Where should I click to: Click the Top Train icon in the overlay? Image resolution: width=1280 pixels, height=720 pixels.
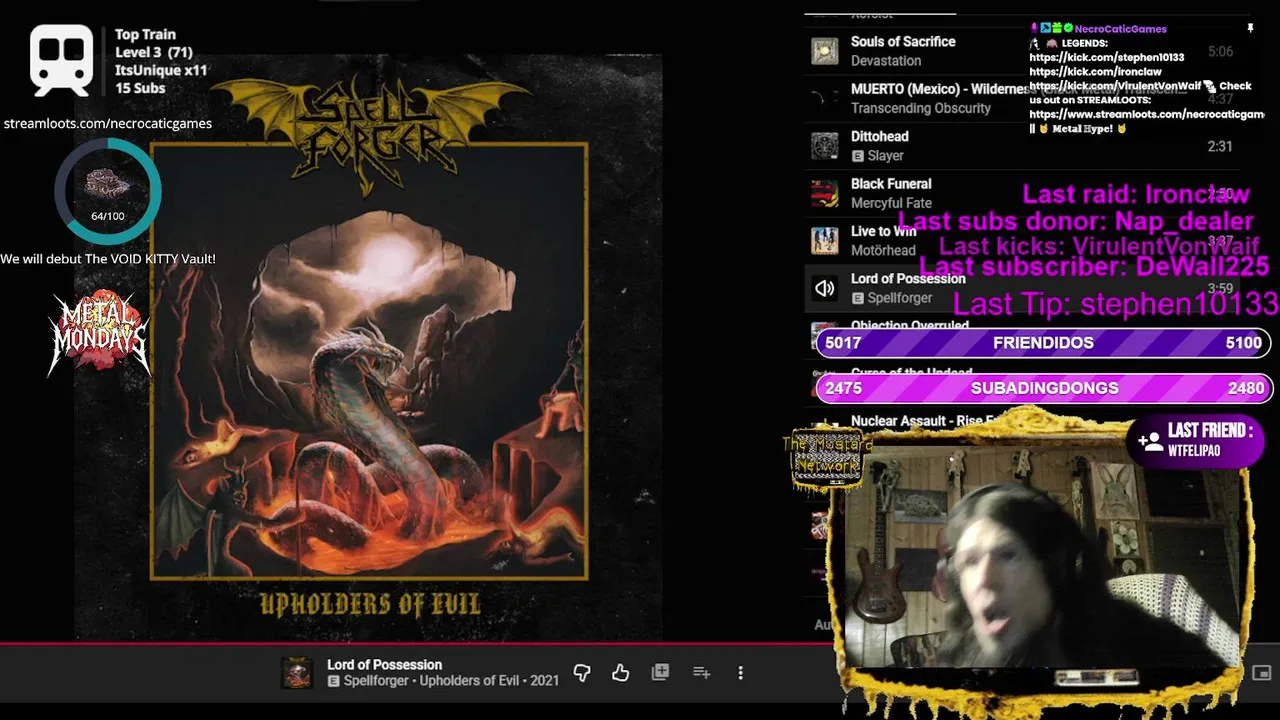tap(61, 60)
